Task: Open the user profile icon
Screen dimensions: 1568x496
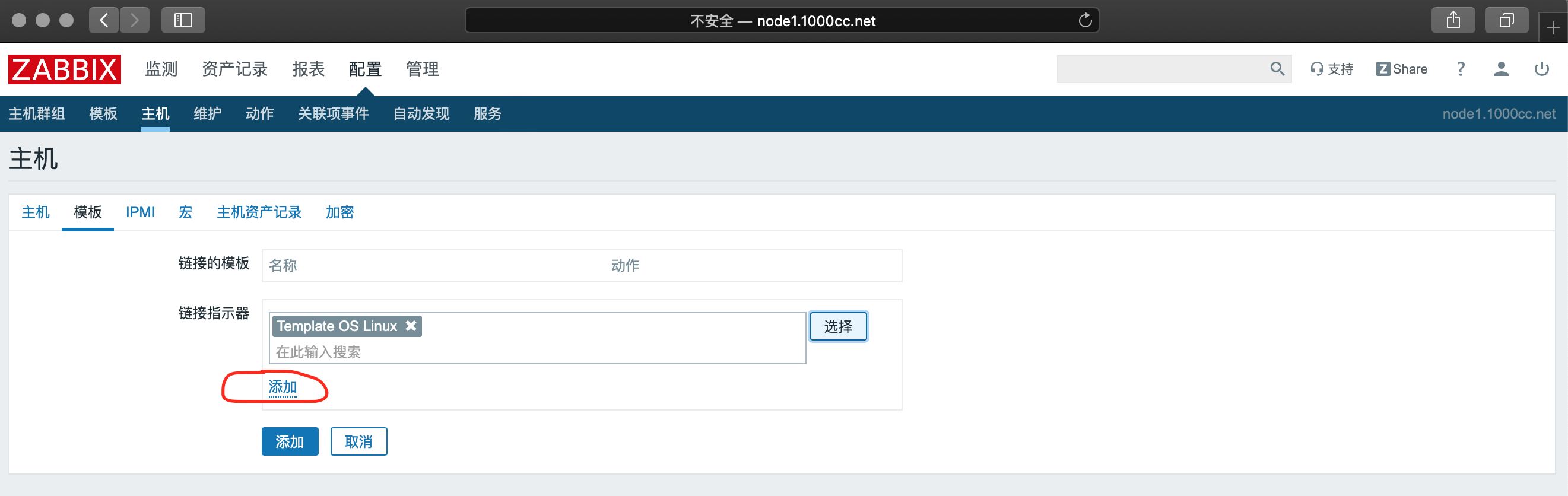Action: tap(1501, 69)
